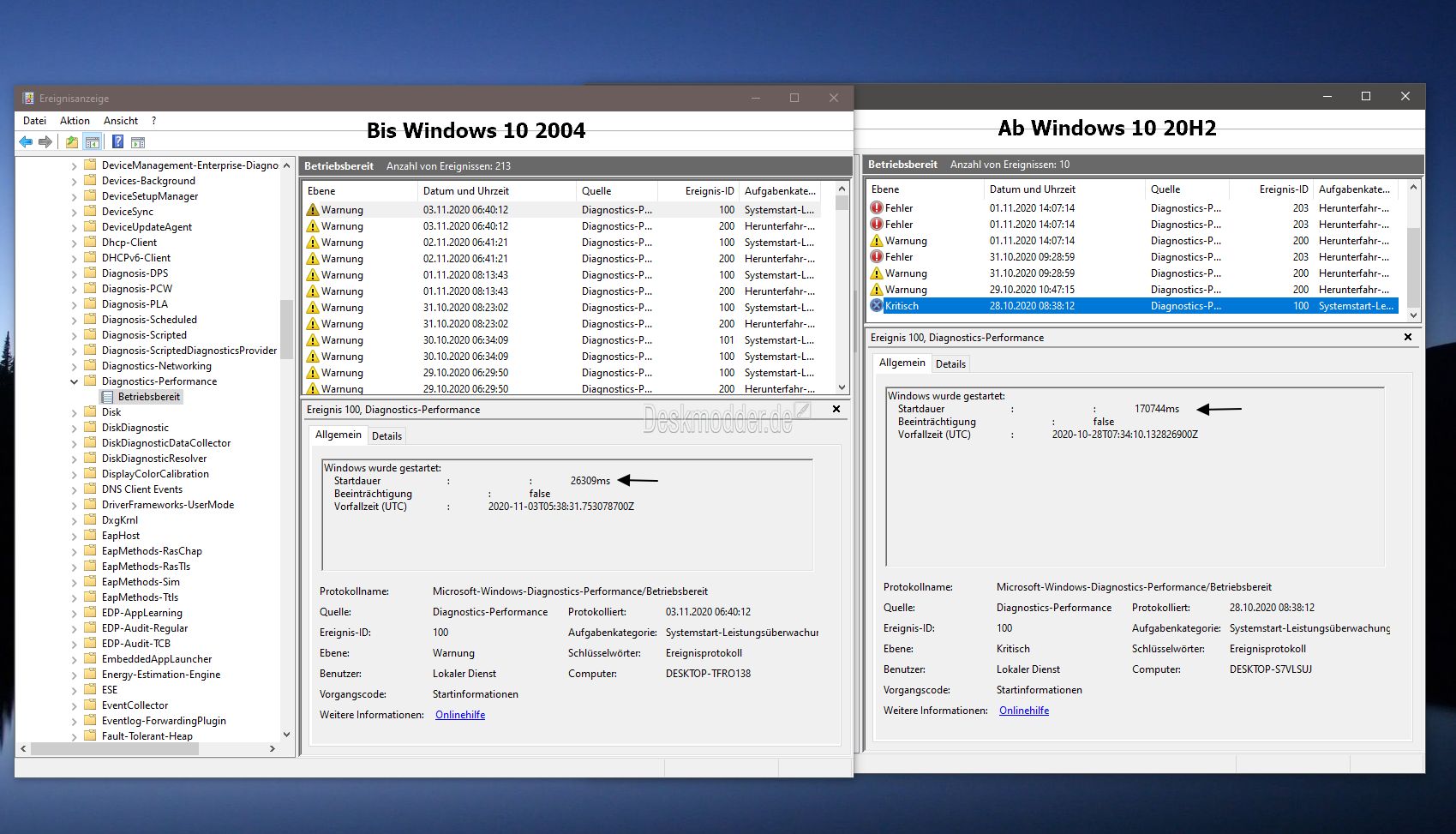1456x834 pixels.
Task: Expand the EapMethods-Sim tree node
Action: click(x=74, y=582)
